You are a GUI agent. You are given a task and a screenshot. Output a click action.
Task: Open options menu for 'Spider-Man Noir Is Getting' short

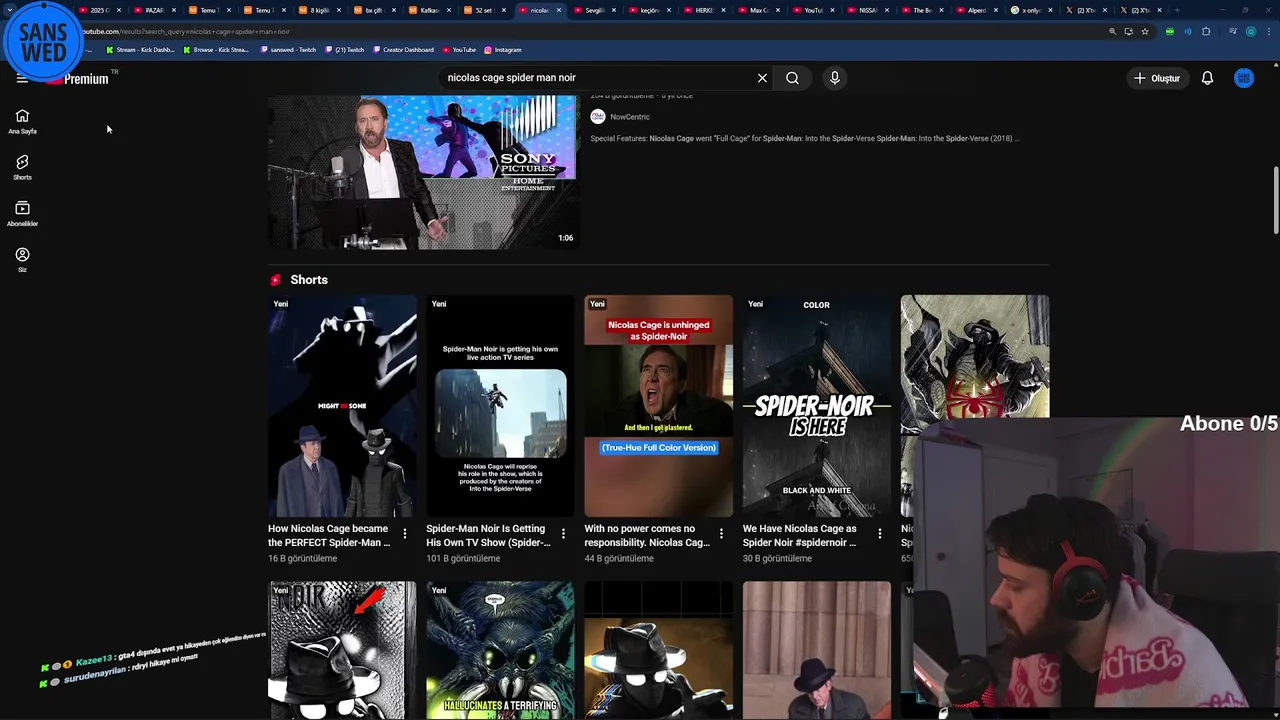[563, 534]
